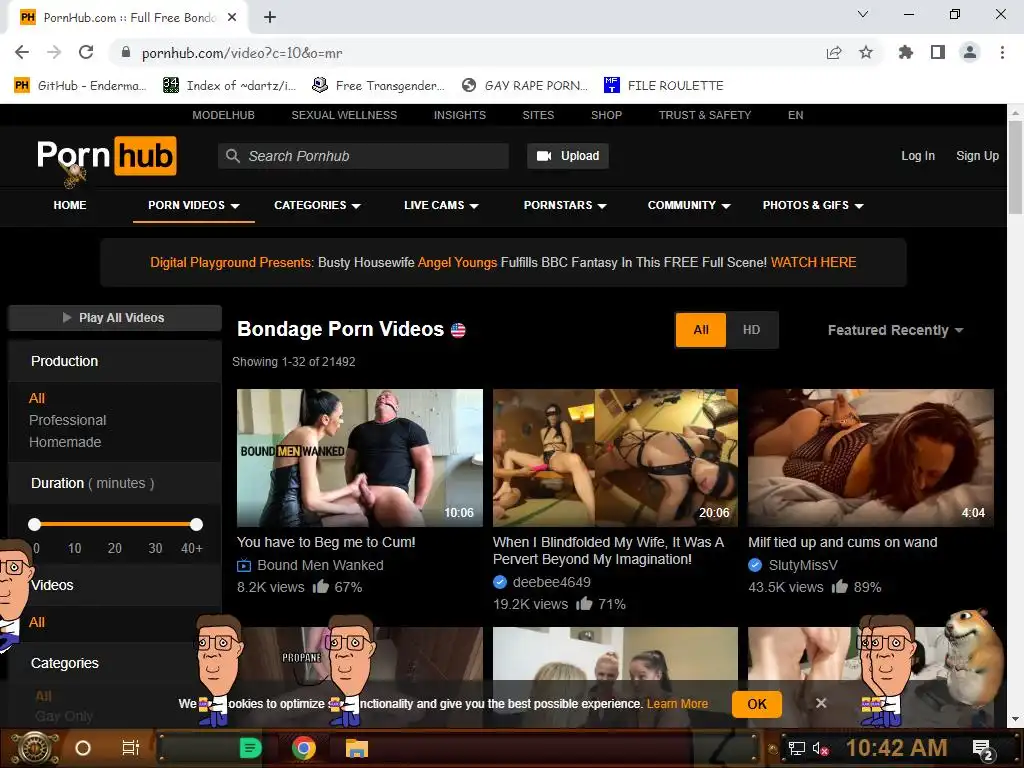The height and width of the screenshot is (768, 1024).
Task: Open TRUST & SAFETY in the top bar
Action: tap(705, 115)
